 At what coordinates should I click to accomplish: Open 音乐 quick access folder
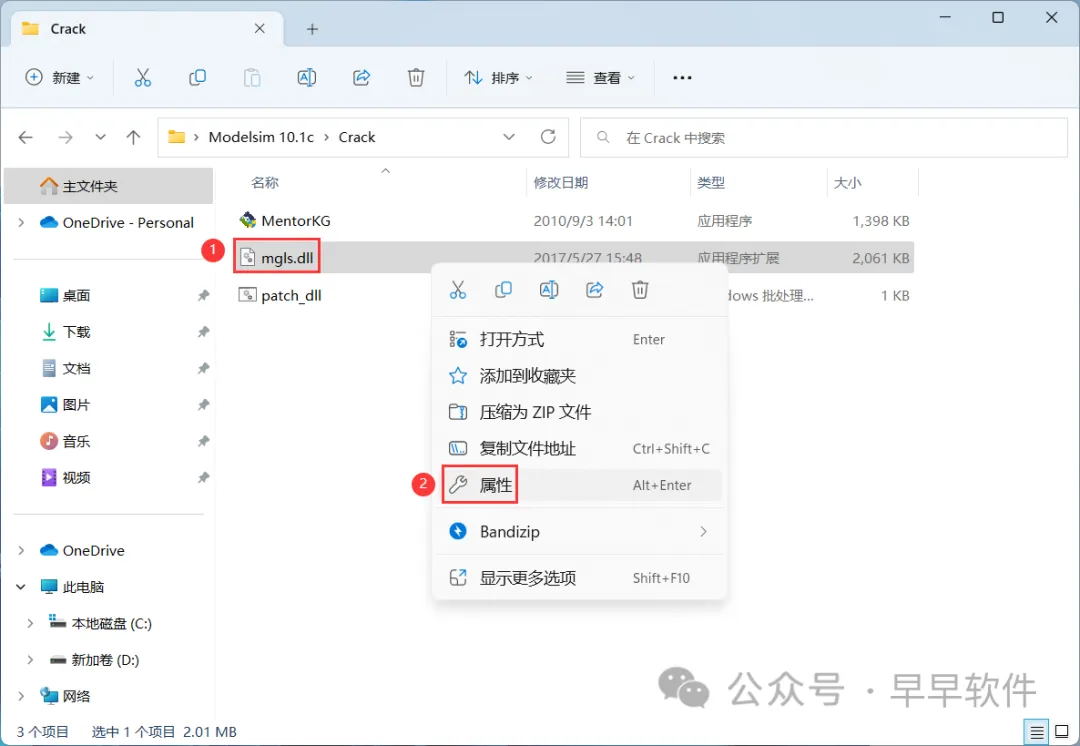click(65, 442)
